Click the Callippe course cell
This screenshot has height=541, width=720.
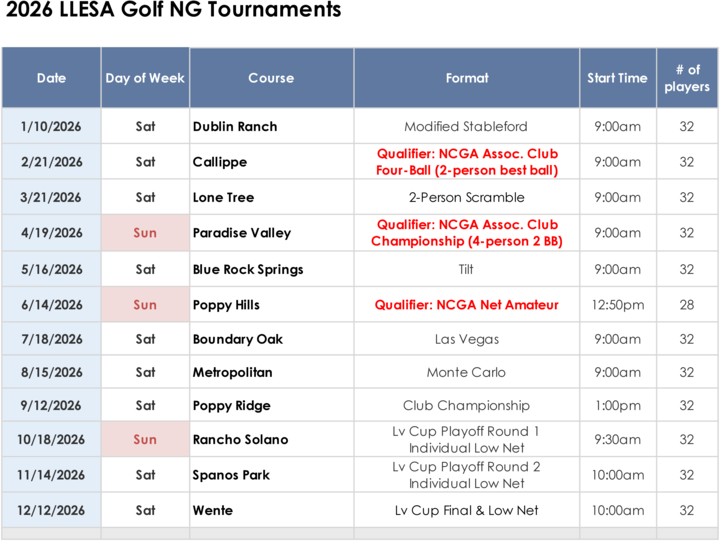220,162
